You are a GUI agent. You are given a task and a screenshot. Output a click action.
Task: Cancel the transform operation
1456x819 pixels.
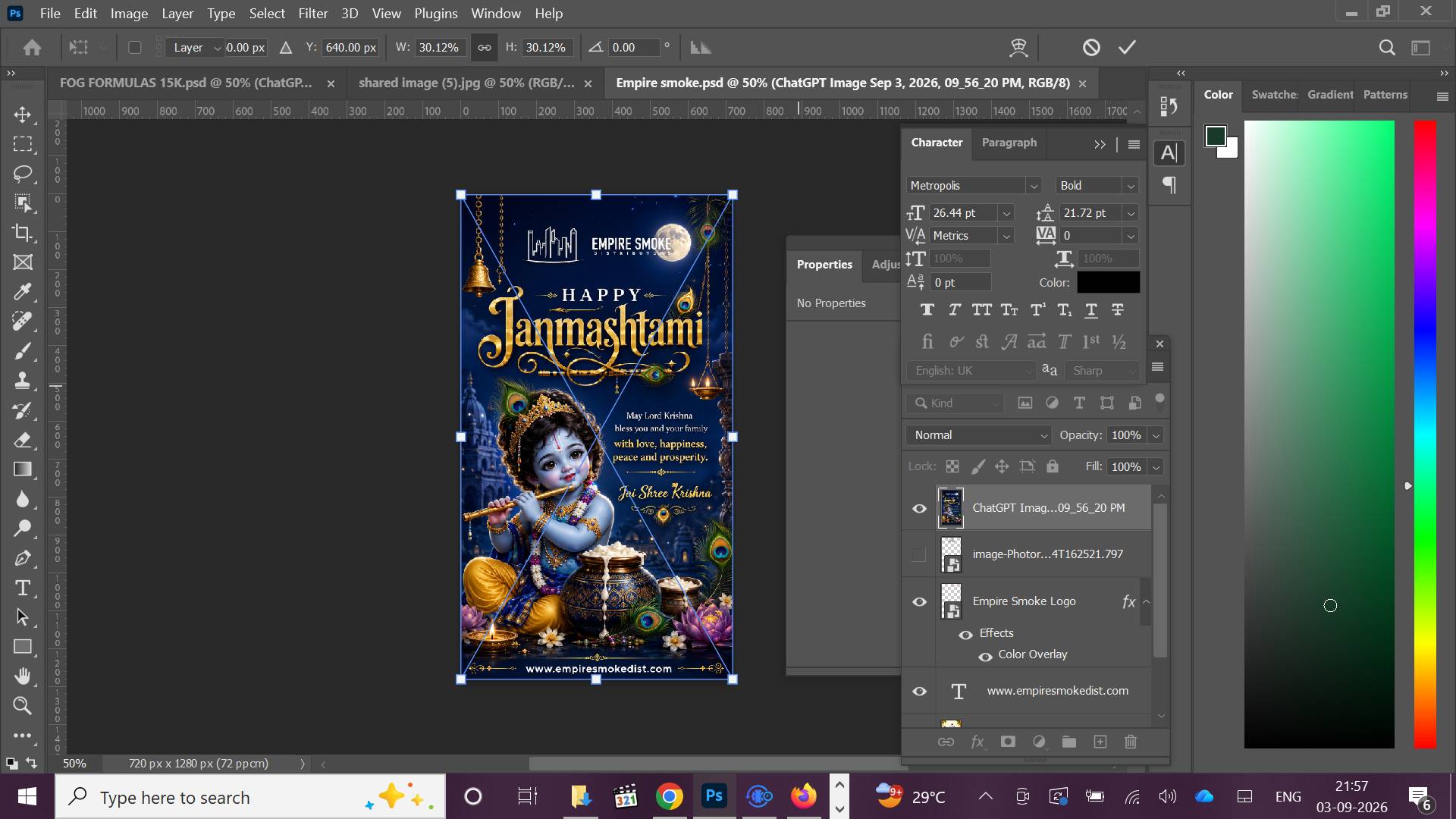click(x=1090, y=47)
